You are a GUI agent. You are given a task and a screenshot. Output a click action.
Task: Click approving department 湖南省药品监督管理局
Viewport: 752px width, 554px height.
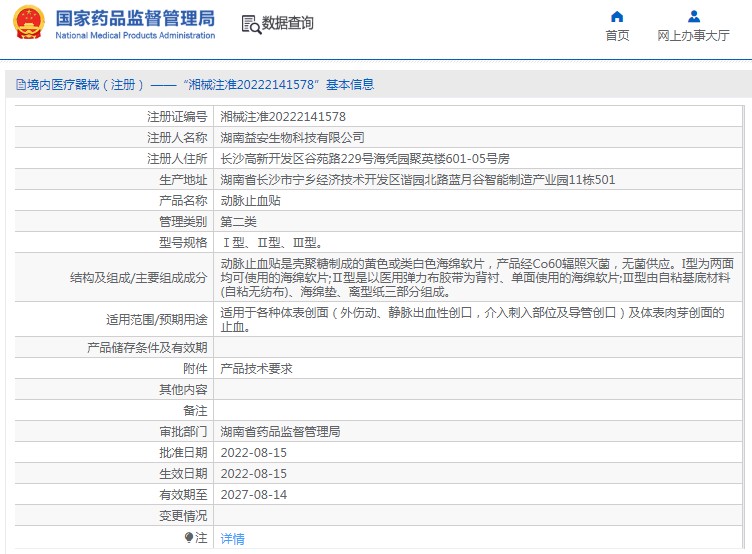(x=280, y=432)
